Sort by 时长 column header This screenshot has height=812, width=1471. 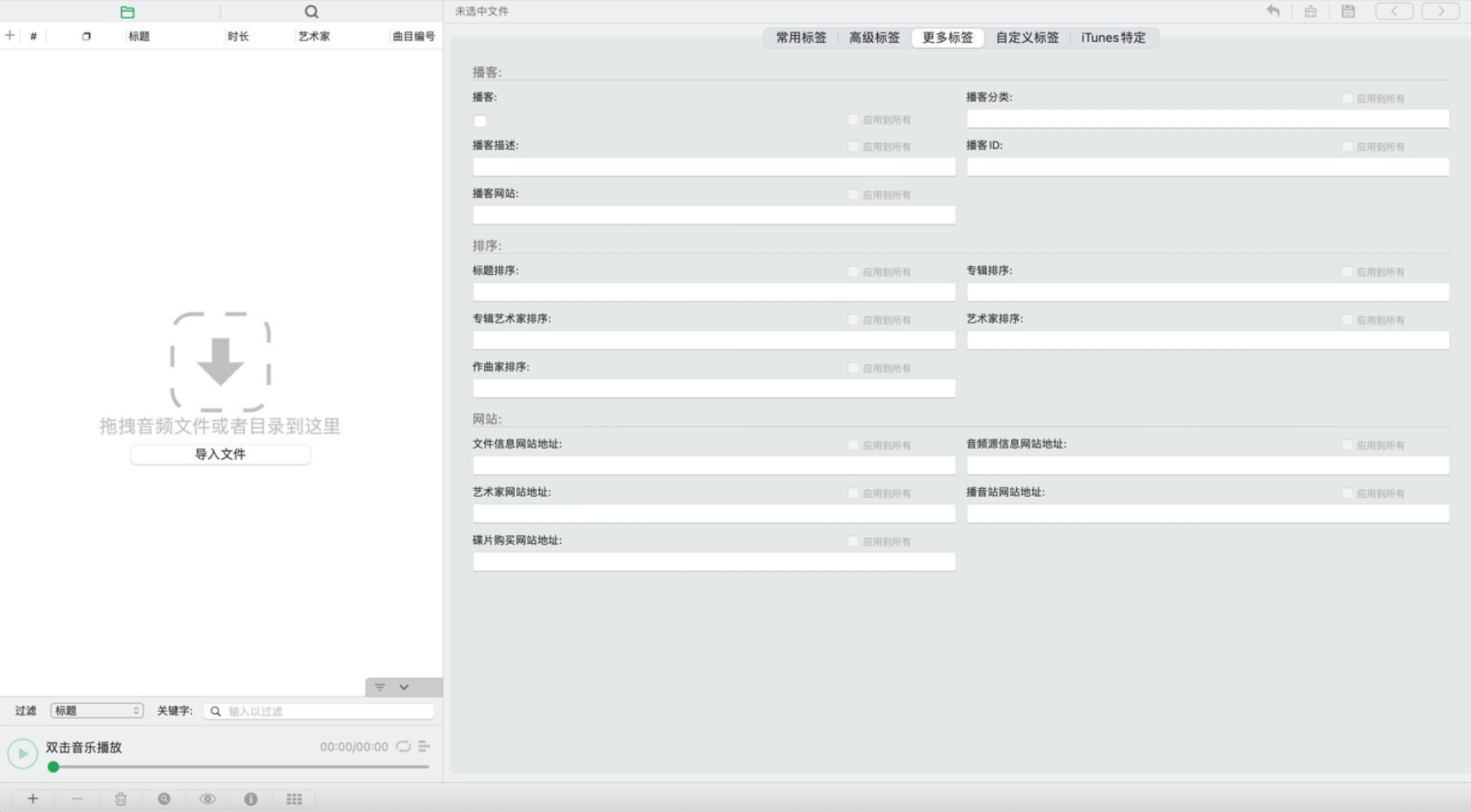click(238, 36)
